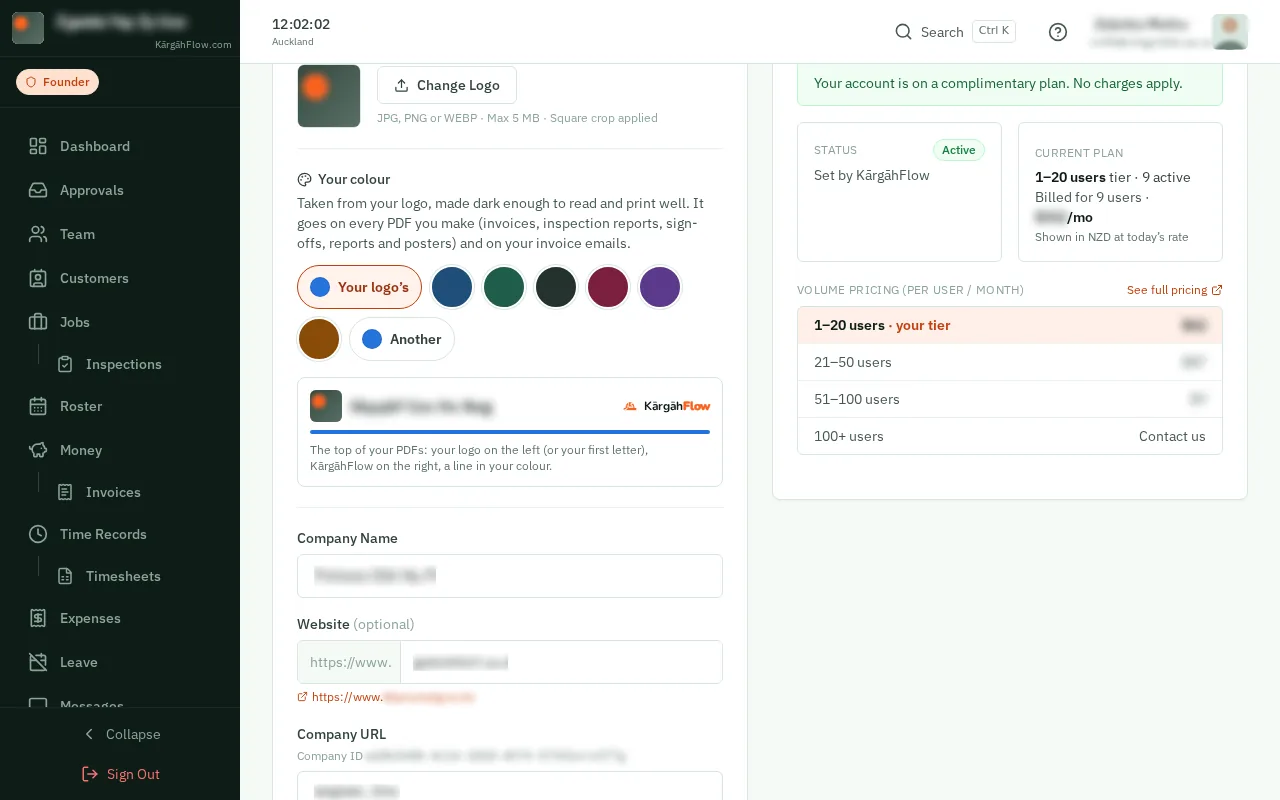Open See full pricing link
This screenshot has height=800, width=1280.
pos(1174,290)
